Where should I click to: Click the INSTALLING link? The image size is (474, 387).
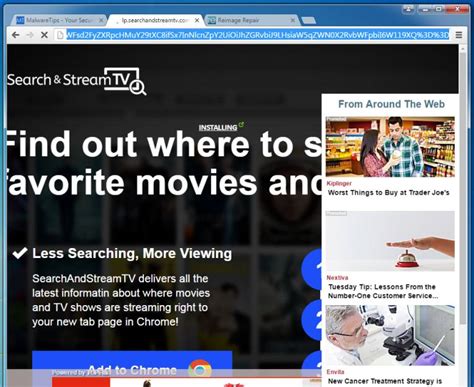point(218,127)
